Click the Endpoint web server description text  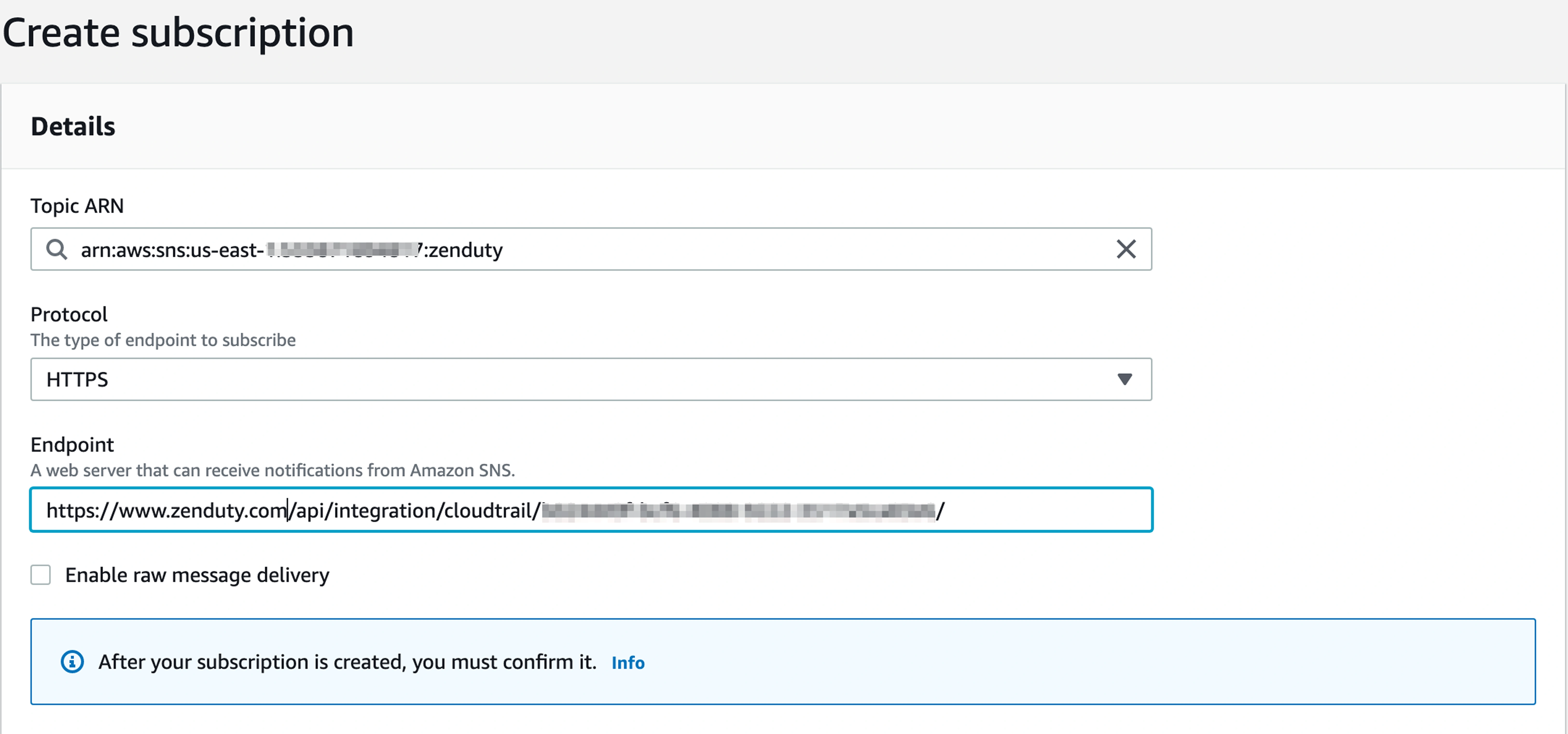pos(273,470)
